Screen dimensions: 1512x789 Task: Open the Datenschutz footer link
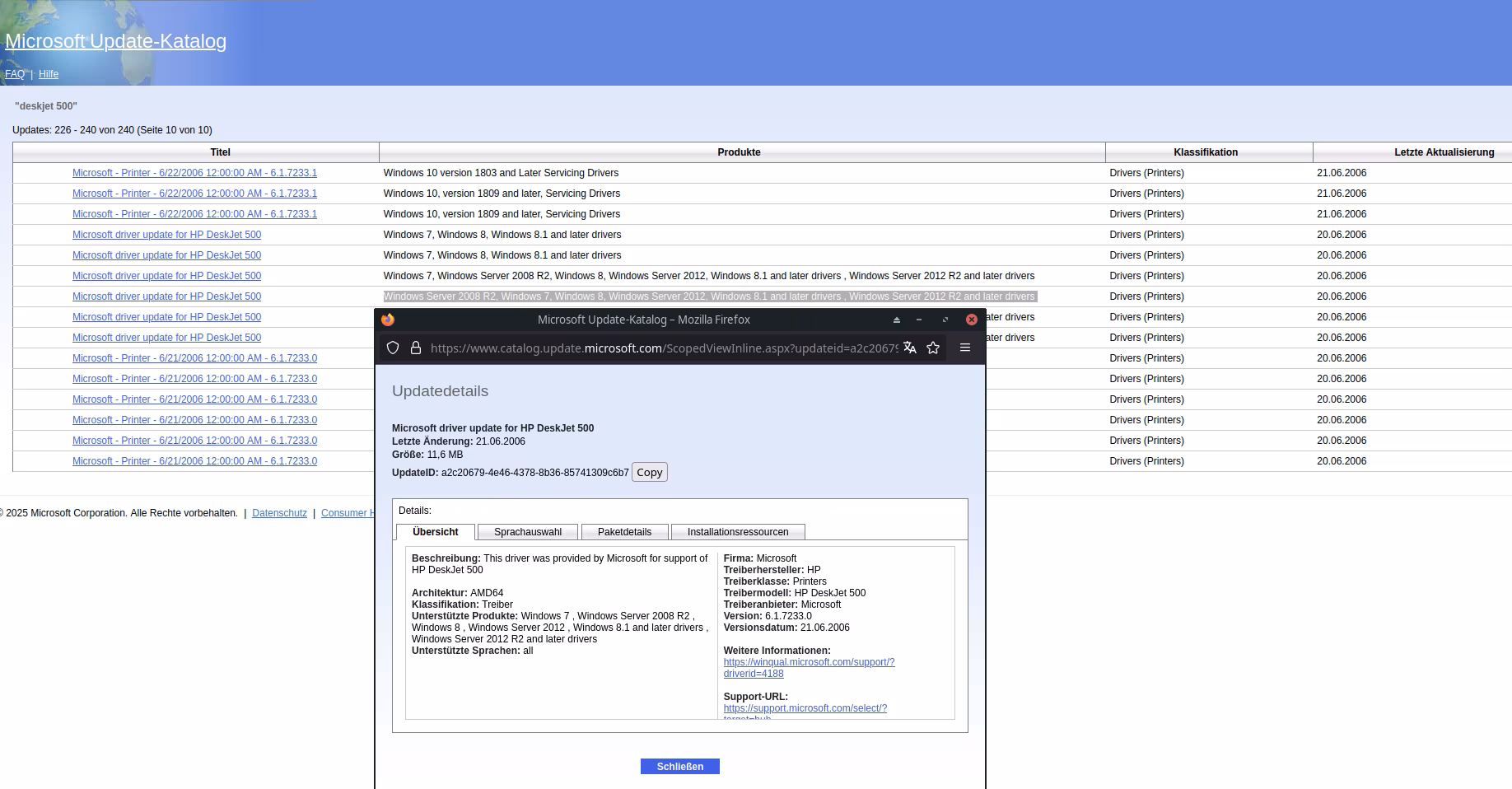279,513
